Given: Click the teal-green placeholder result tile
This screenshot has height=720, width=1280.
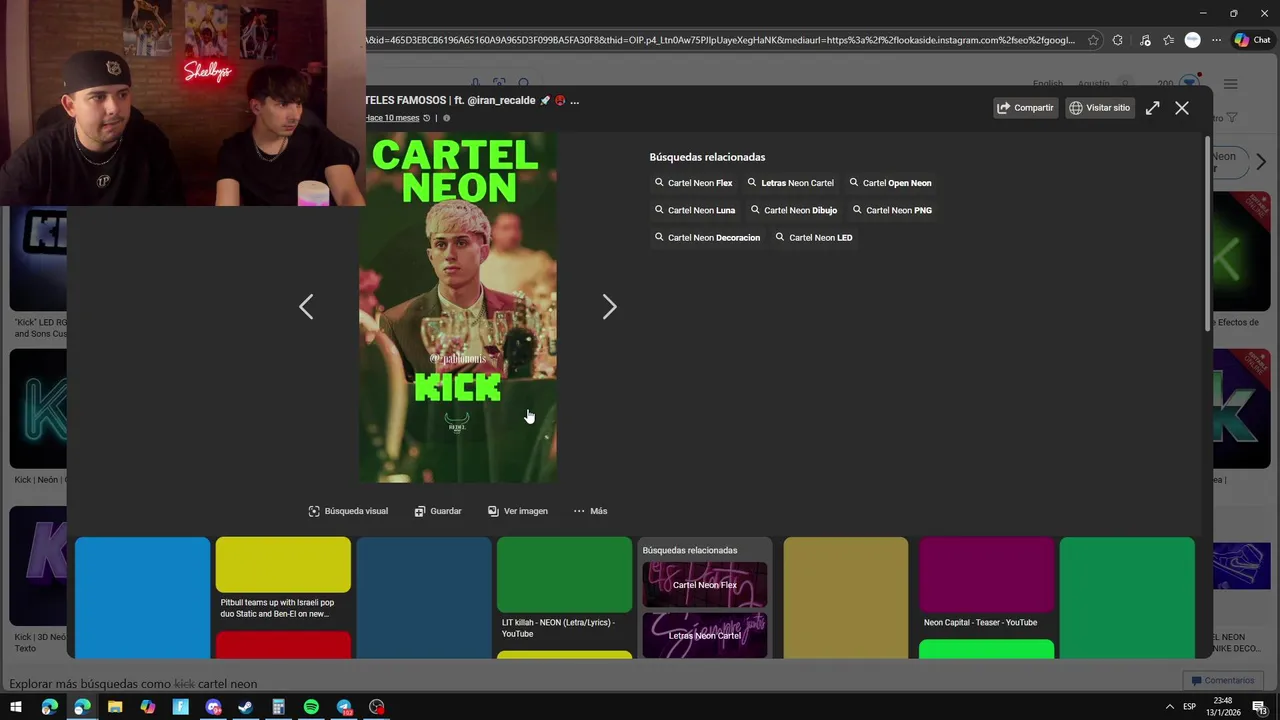Looking at the screenshot, I should coord(1127,597).
